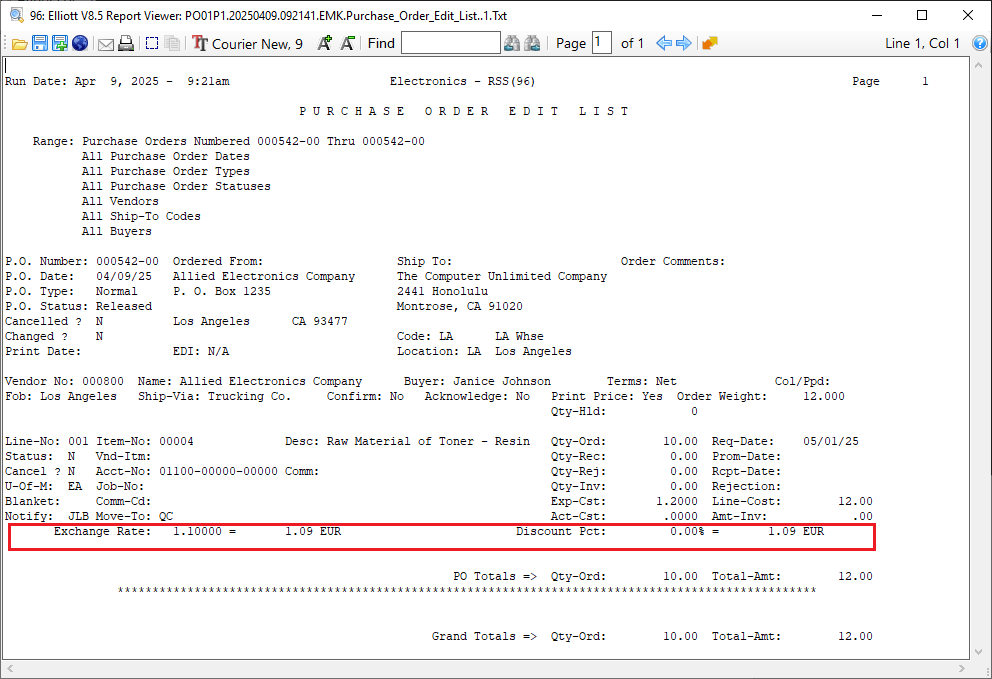Click the first binoculars find icon

coord(512,43)
